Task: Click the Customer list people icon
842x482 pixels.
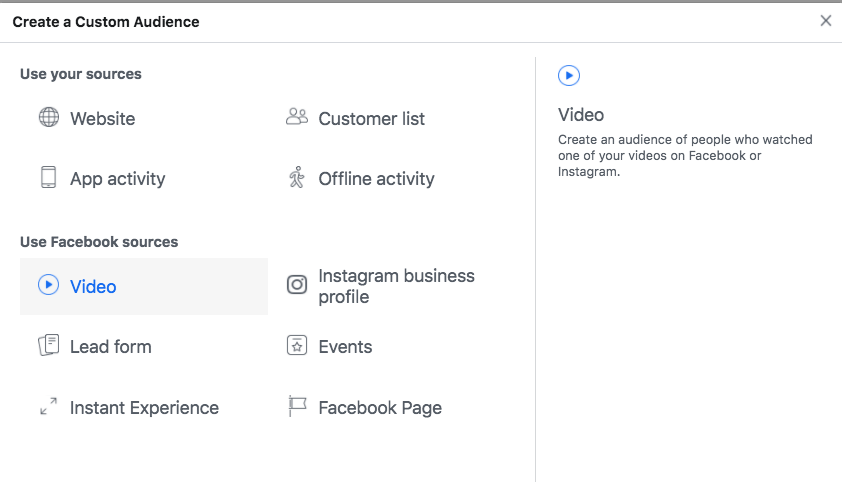Action: 296,116
